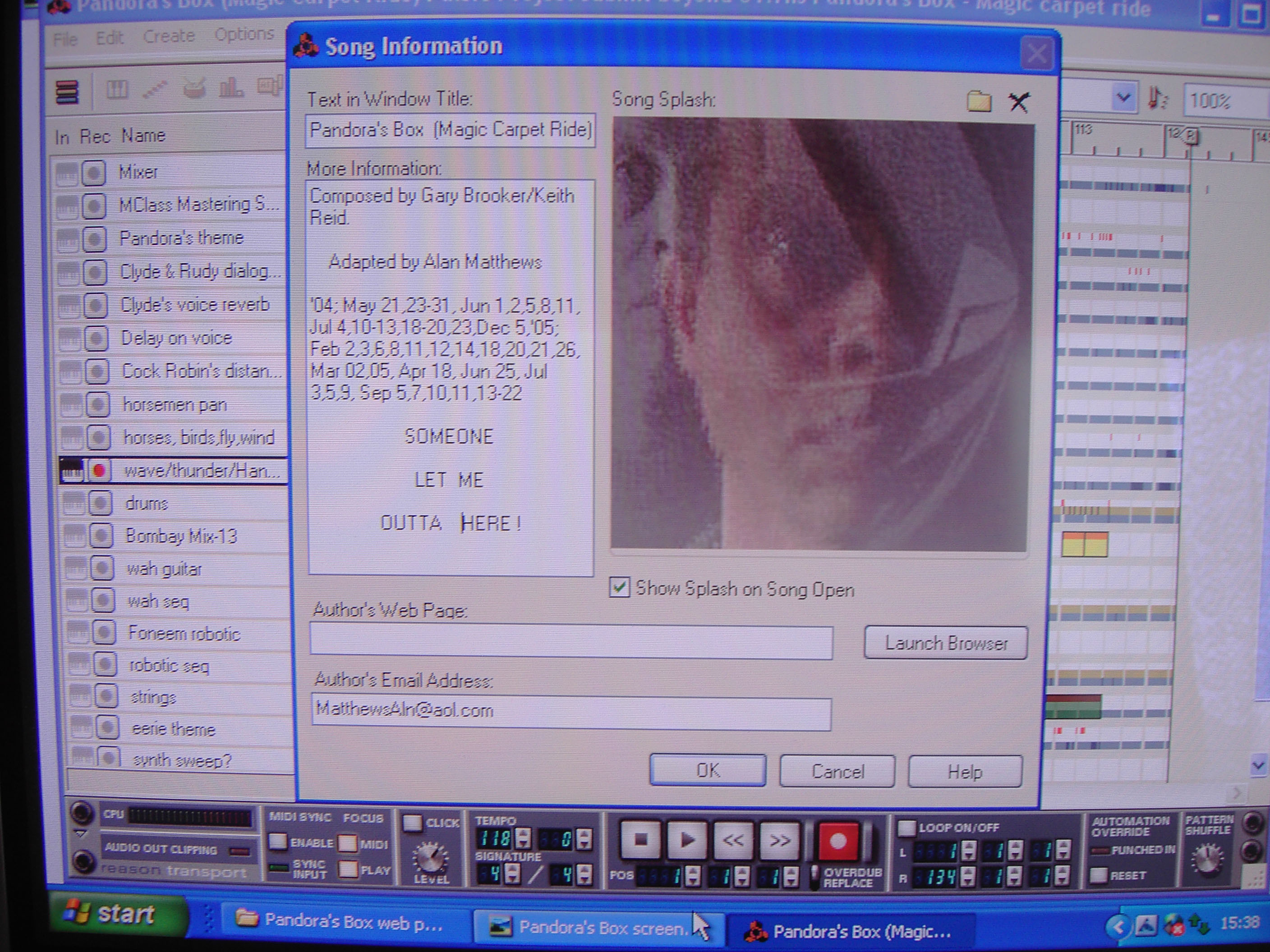
Task: Click the record icon of wah guitar track
Action: (x=102, y=568)
